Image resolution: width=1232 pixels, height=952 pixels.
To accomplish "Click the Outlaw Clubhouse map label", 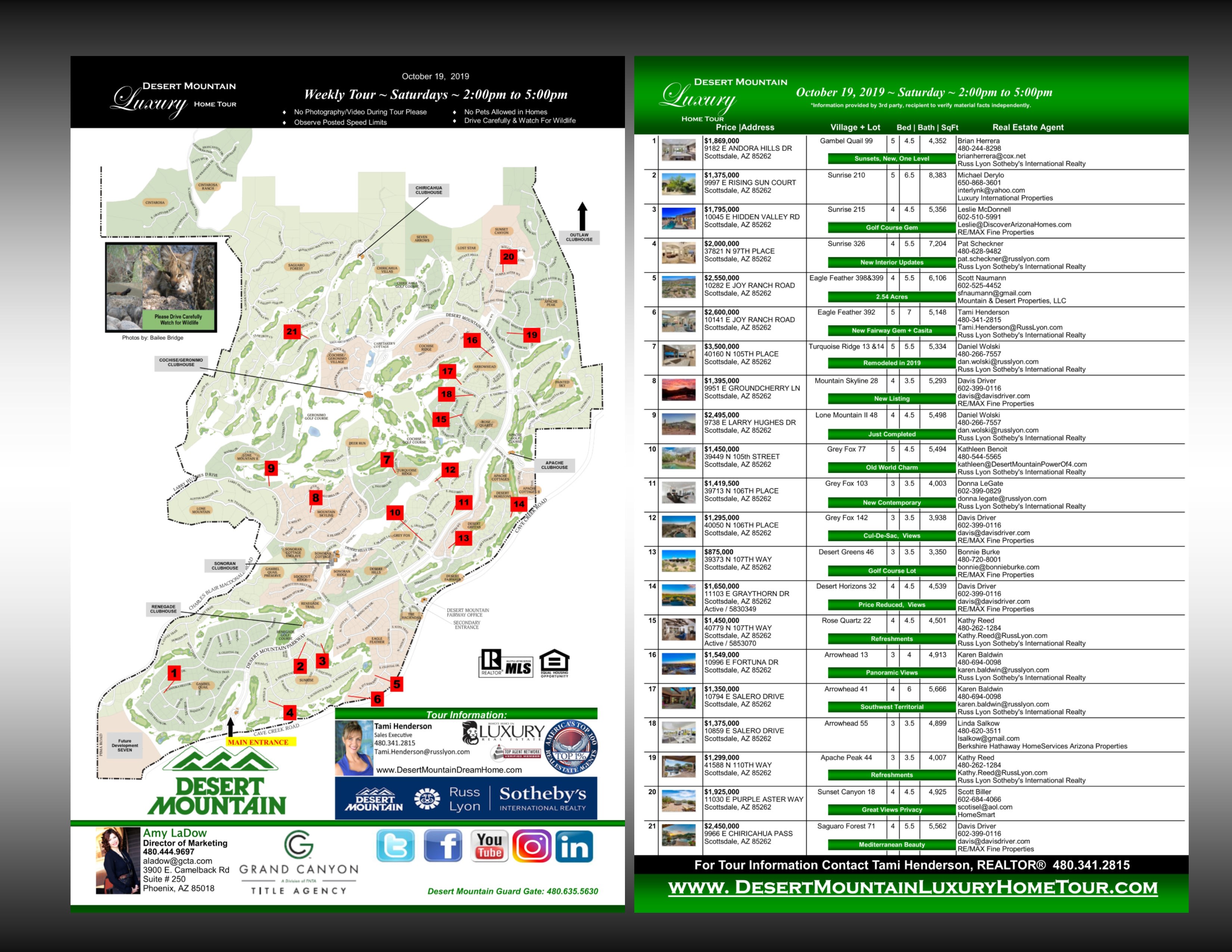I will pos(579,237).
